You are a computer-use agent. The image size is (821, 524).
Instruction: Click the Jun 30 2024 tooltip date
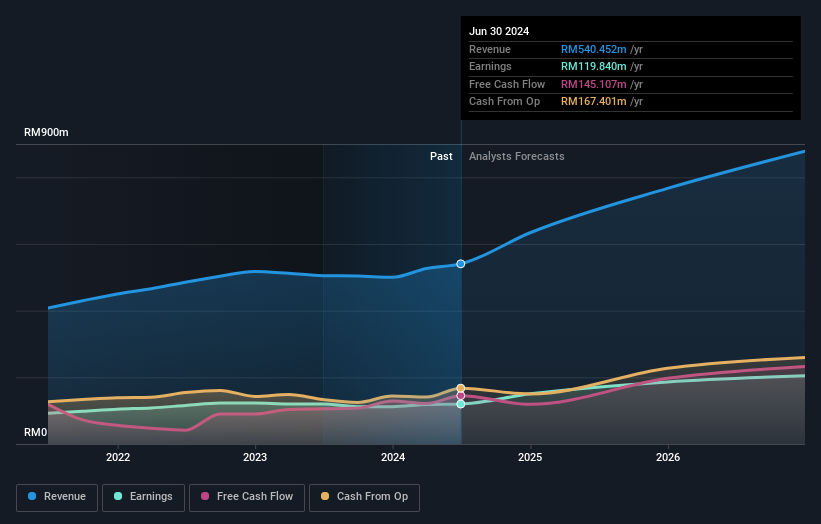(x=499, y=31)
